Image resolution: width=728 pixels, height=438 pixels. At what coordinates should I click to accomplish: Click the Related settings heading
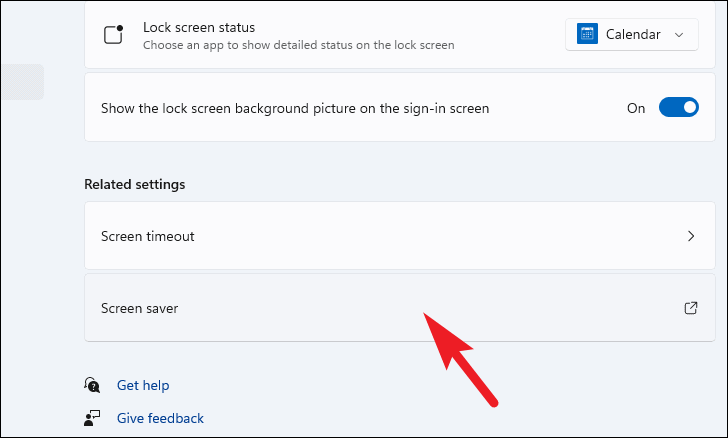pyautogui.click(x=135, y=184)
